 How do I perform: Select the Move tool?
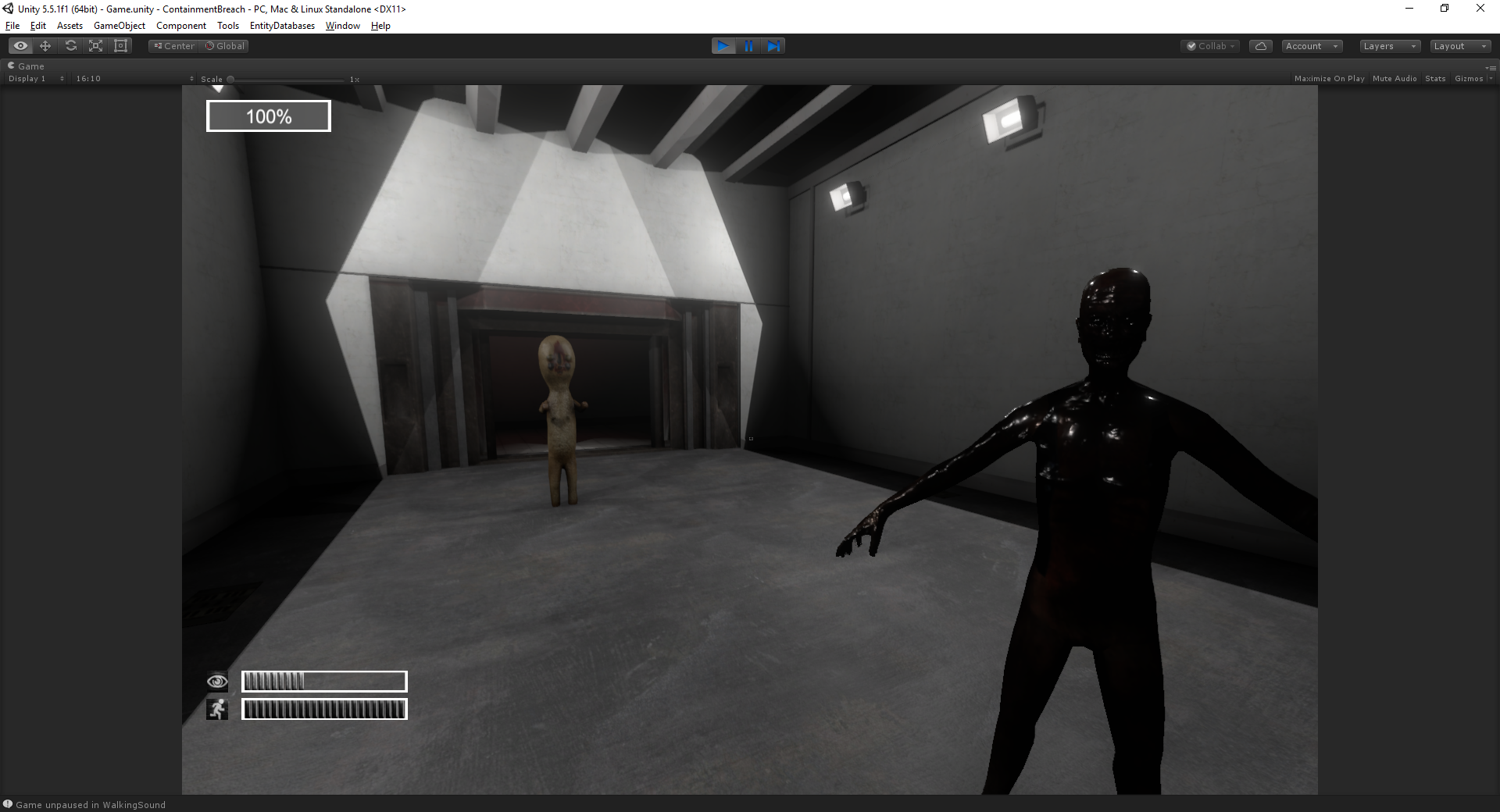(45, 46)
